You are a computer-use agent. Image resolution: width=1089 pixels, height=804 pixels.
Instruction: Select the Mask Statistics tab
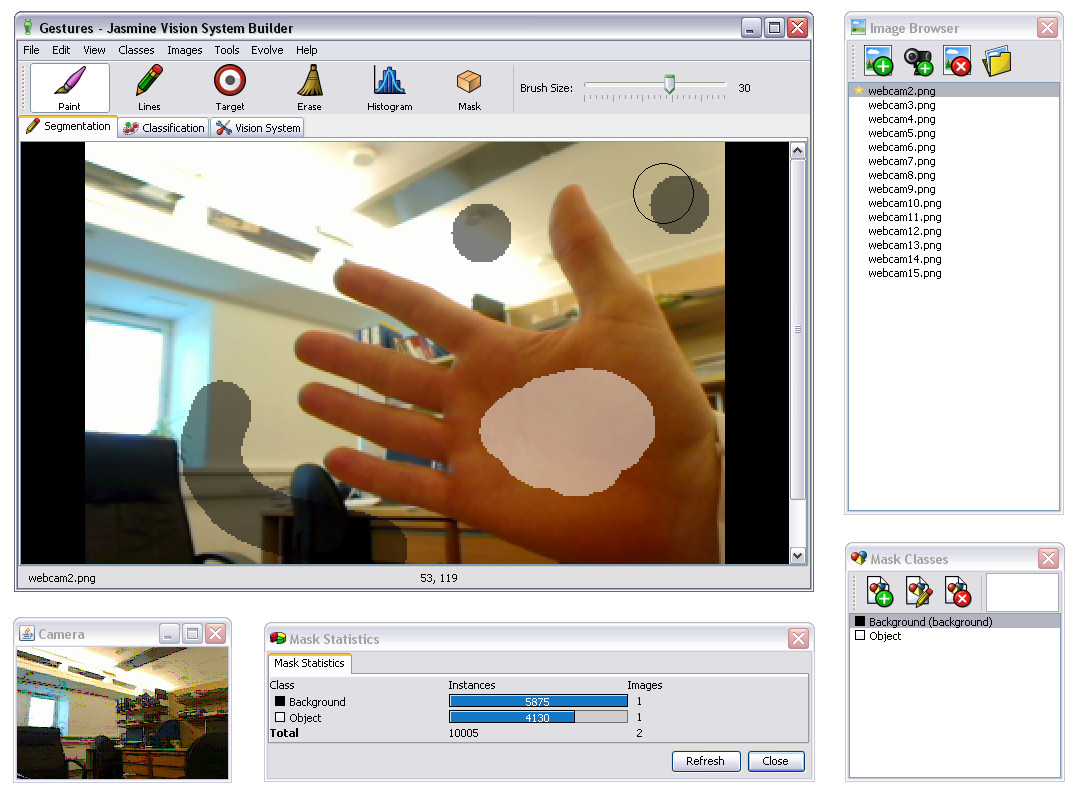coord(310,663)
